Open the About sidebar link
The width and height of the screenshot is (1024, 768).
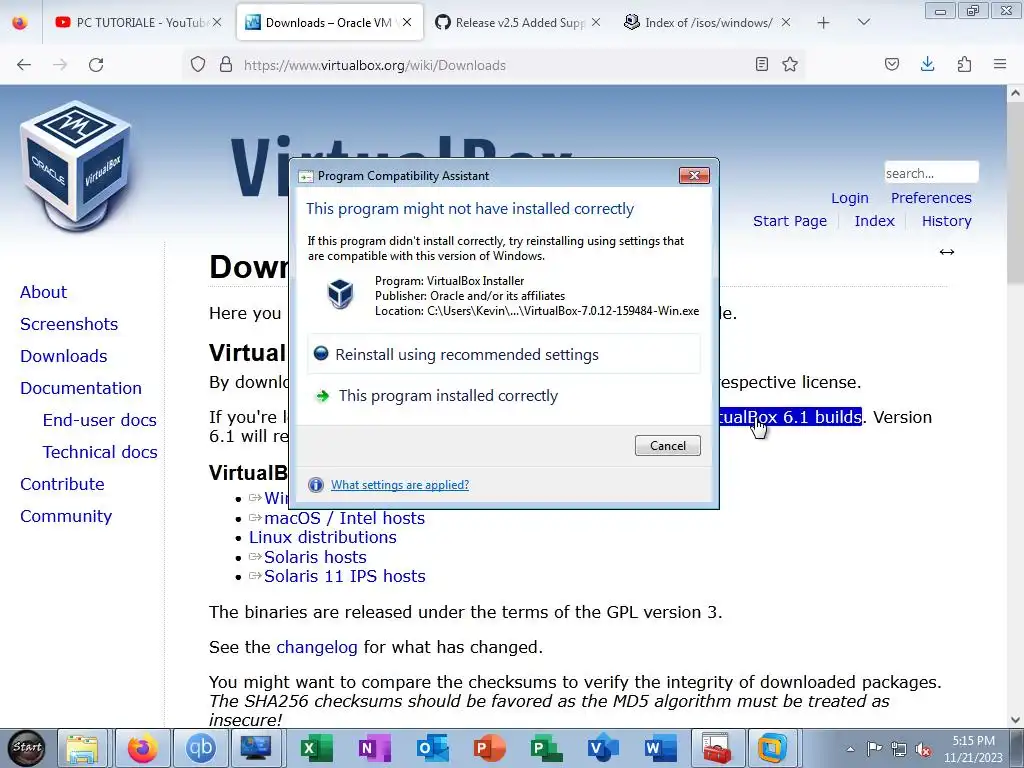tap(43, 292)
